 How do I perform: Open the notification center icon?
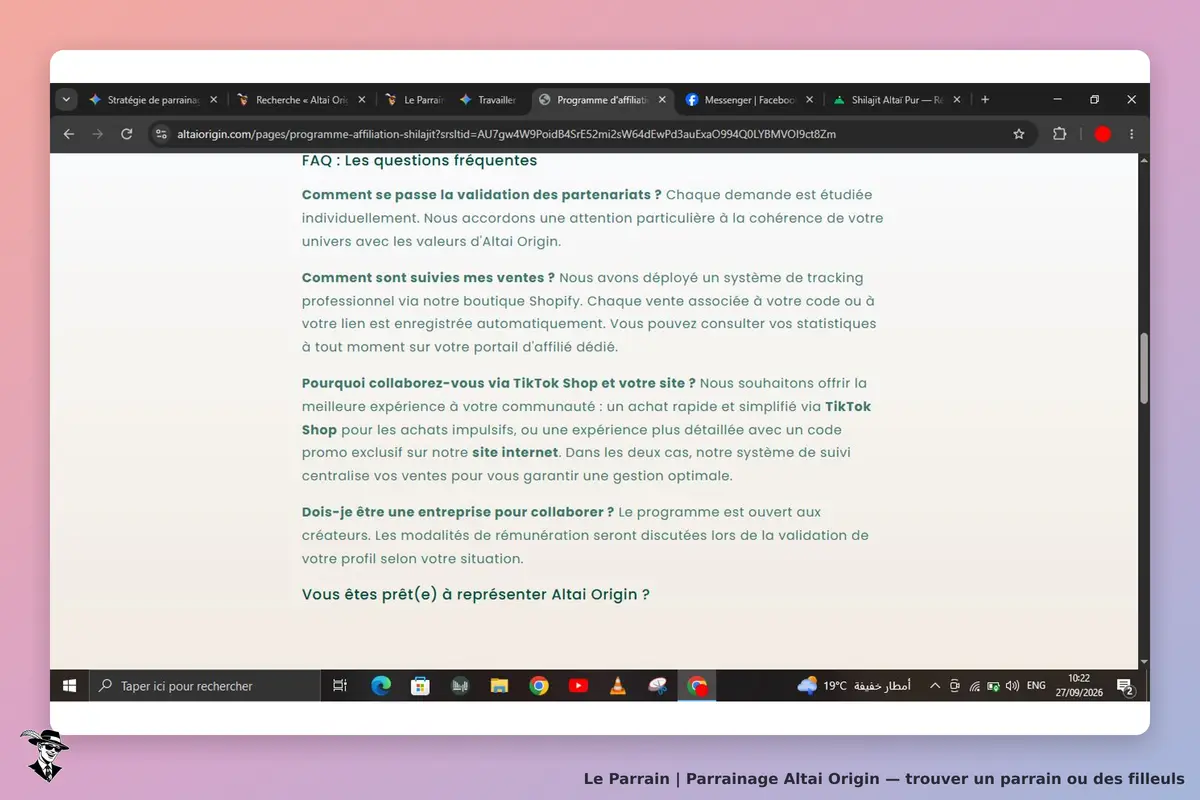(x=1124, y=686)
